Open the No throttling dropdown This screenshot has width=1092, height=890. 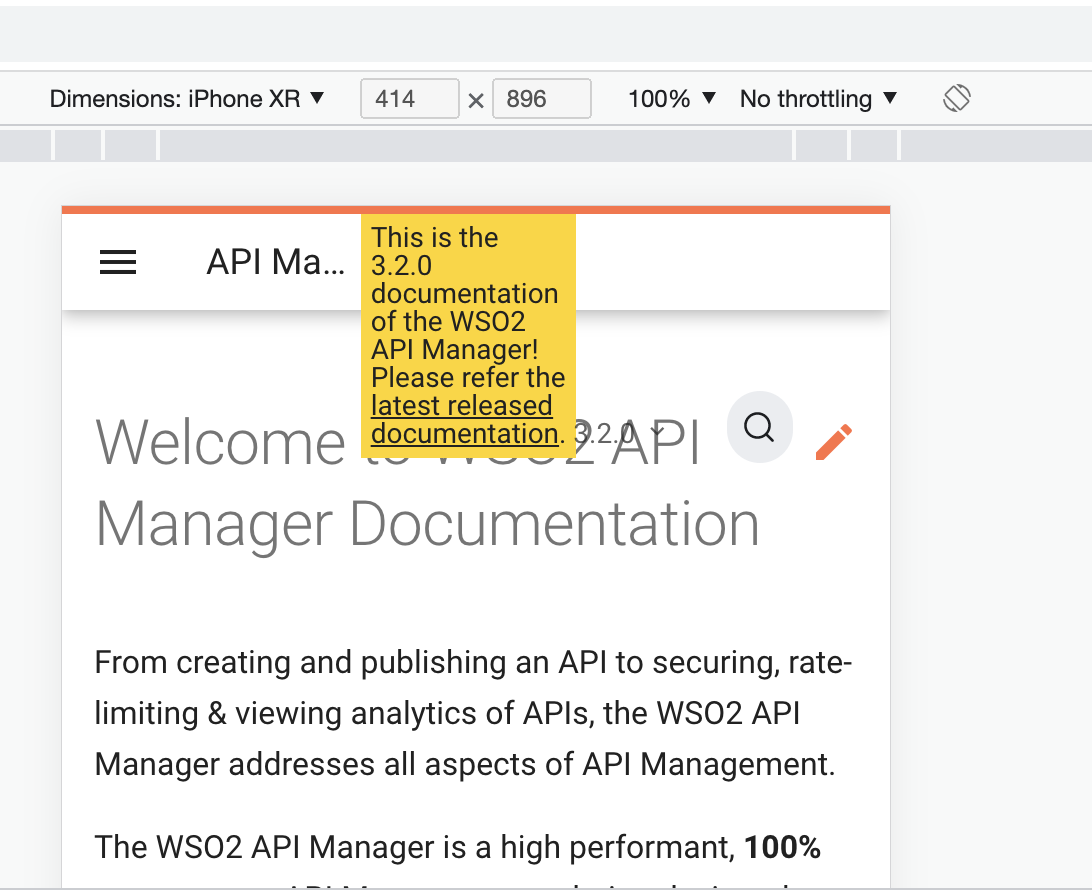coord(818,99)
